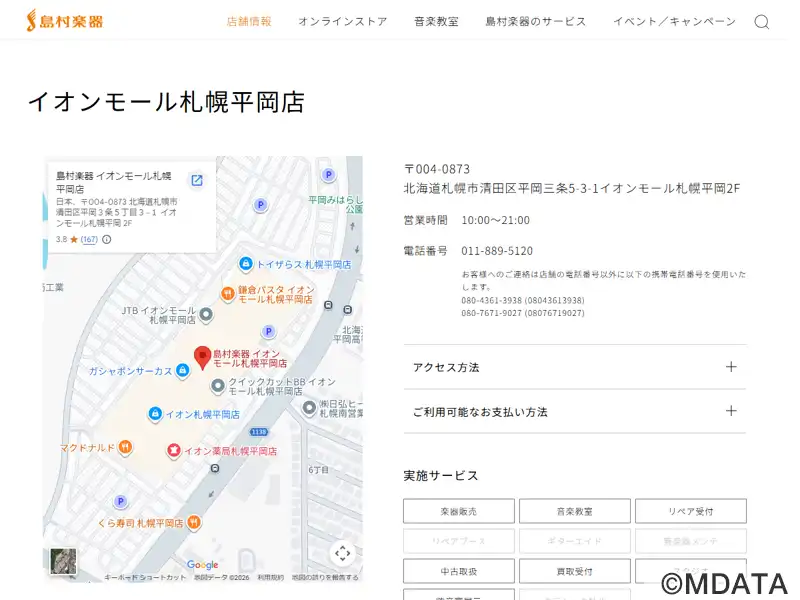This screenshot has height=600, width=800.
Task: Open map in new window icon
Action: 196,180
